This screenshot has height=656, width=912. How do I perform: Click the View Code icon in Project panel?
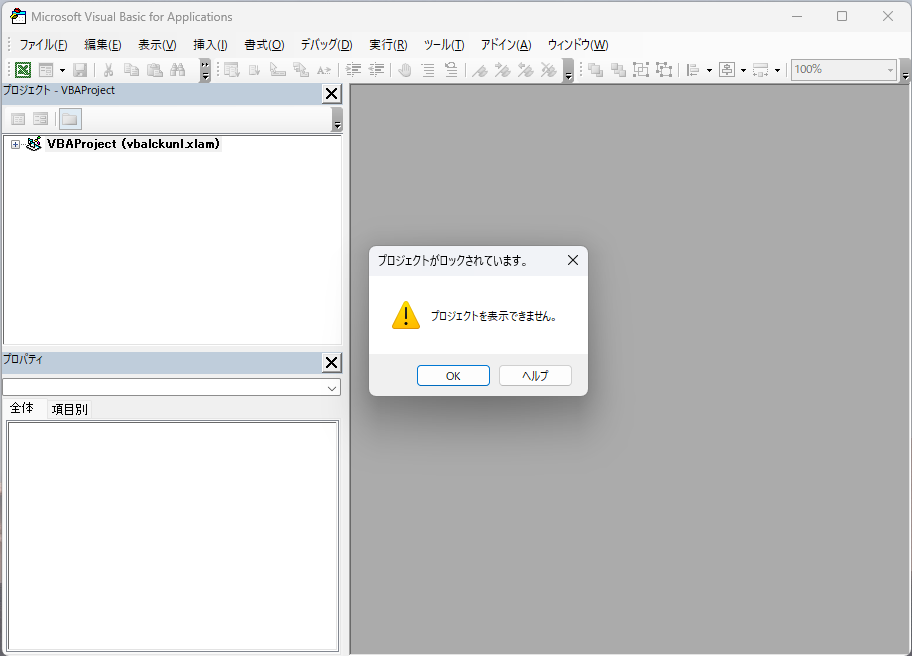pyautogui.click(x=18, y=119)
